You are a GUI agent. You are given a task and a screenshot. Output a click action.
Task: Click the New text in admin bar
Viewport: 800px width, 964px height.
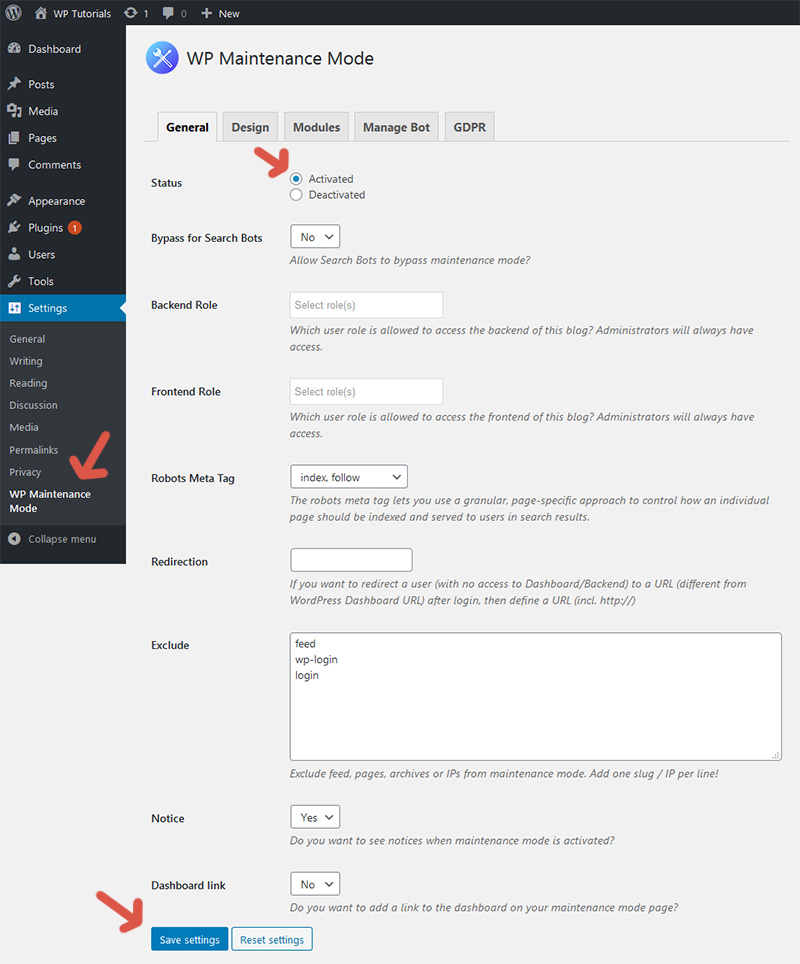coord(229,14)
